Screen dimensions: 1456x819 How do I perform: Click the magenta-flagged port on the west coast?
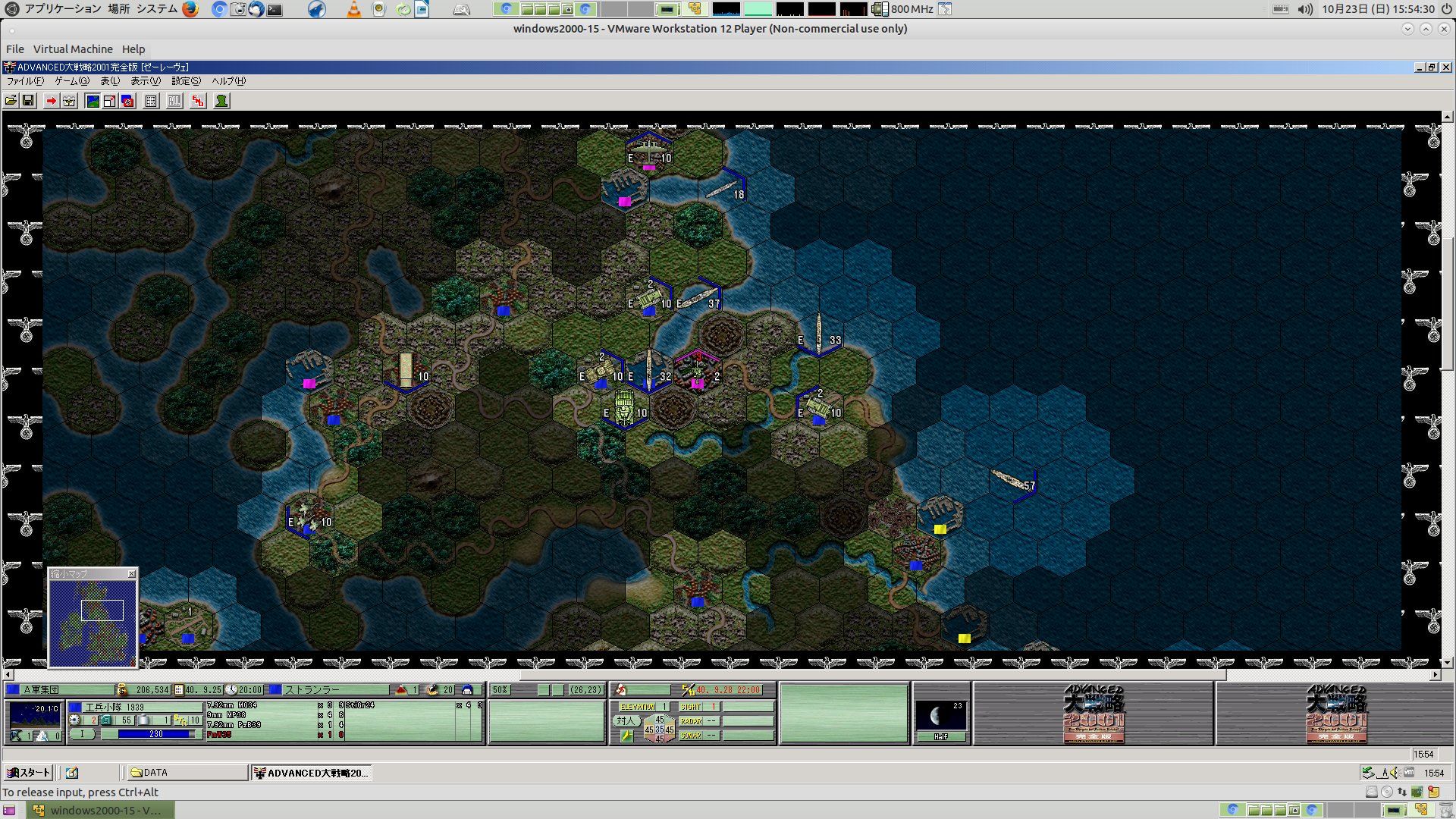click(309, 370)
